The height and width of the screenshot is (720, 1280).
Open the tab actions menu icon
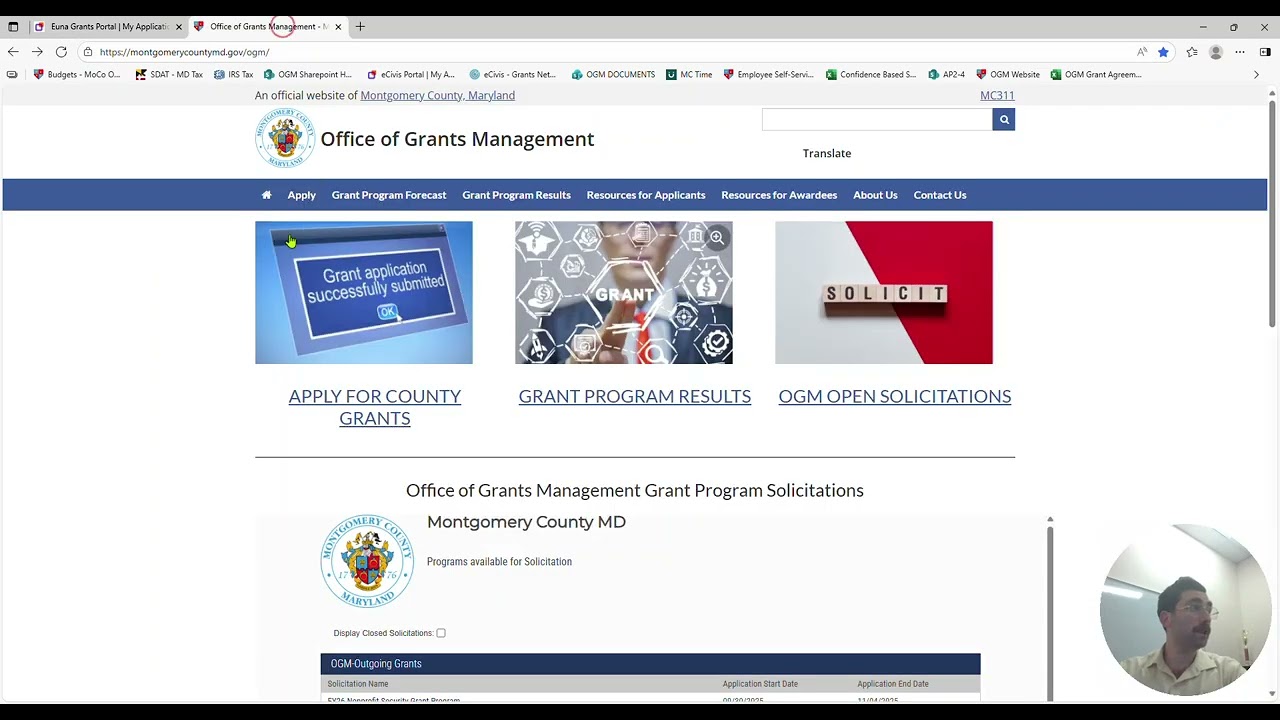pyautogui.click(x=13, y=27)
